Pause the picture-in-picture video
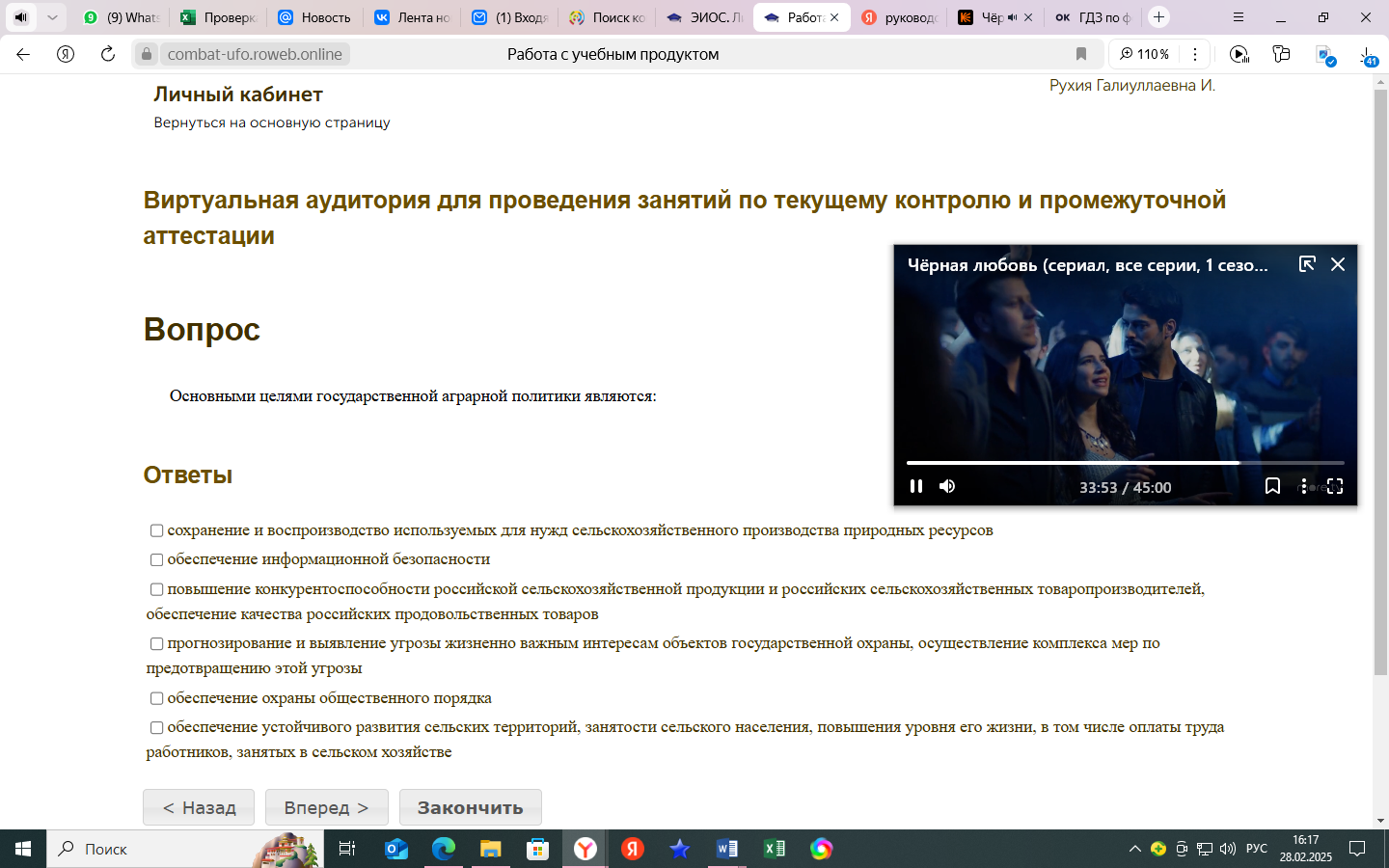Image resolution: width=1389 pixels, height=868 pixels. click(x=916, y=486)
